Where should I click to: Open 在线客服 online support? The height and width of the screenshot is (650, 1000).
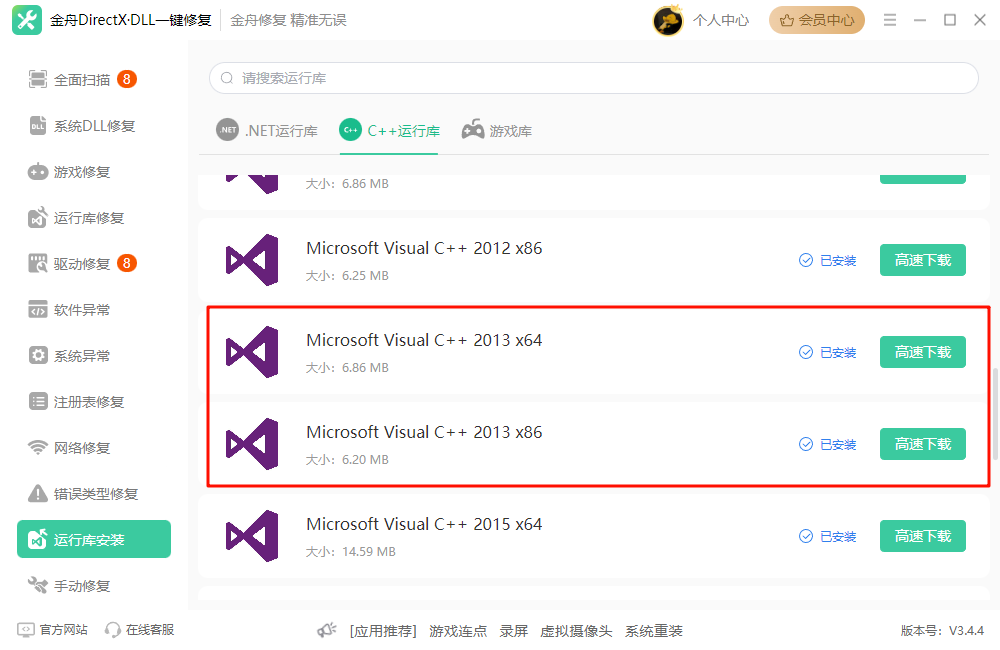[139, 630]
